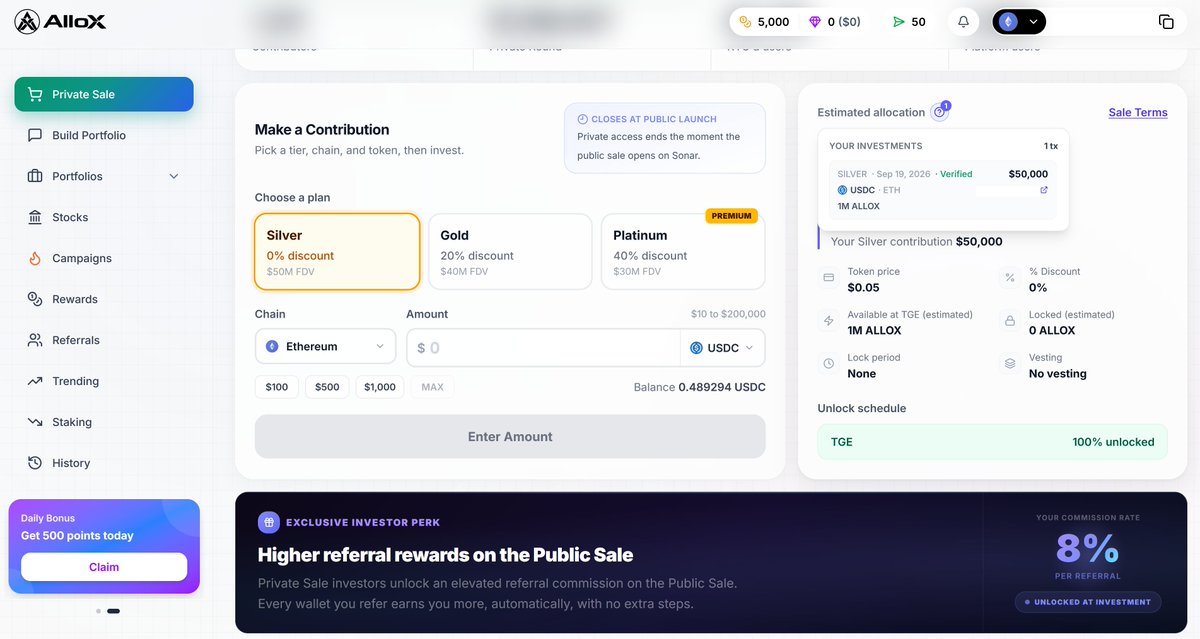Viewport: 1200px width, 639px height.
Task: Click the Premium badge on Platinum
Action: click(x=732, y=216)
